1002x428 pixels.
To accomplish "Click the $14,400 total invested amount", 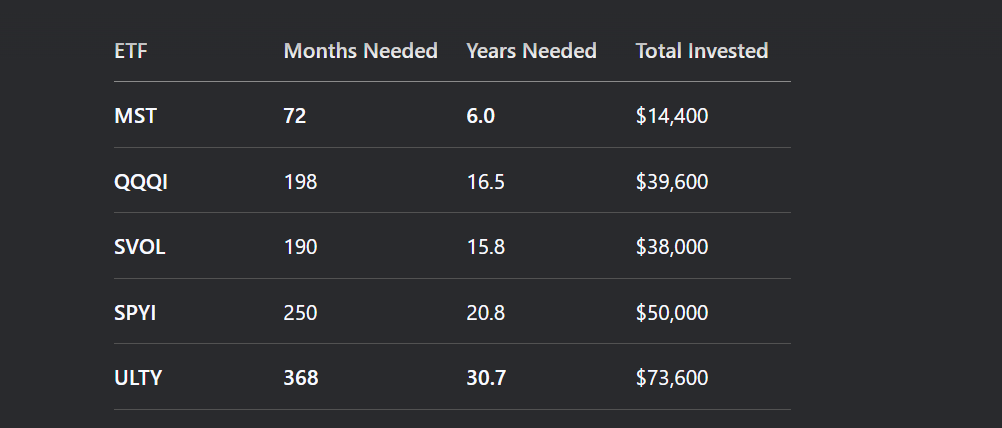I will [x=672, y=116].
